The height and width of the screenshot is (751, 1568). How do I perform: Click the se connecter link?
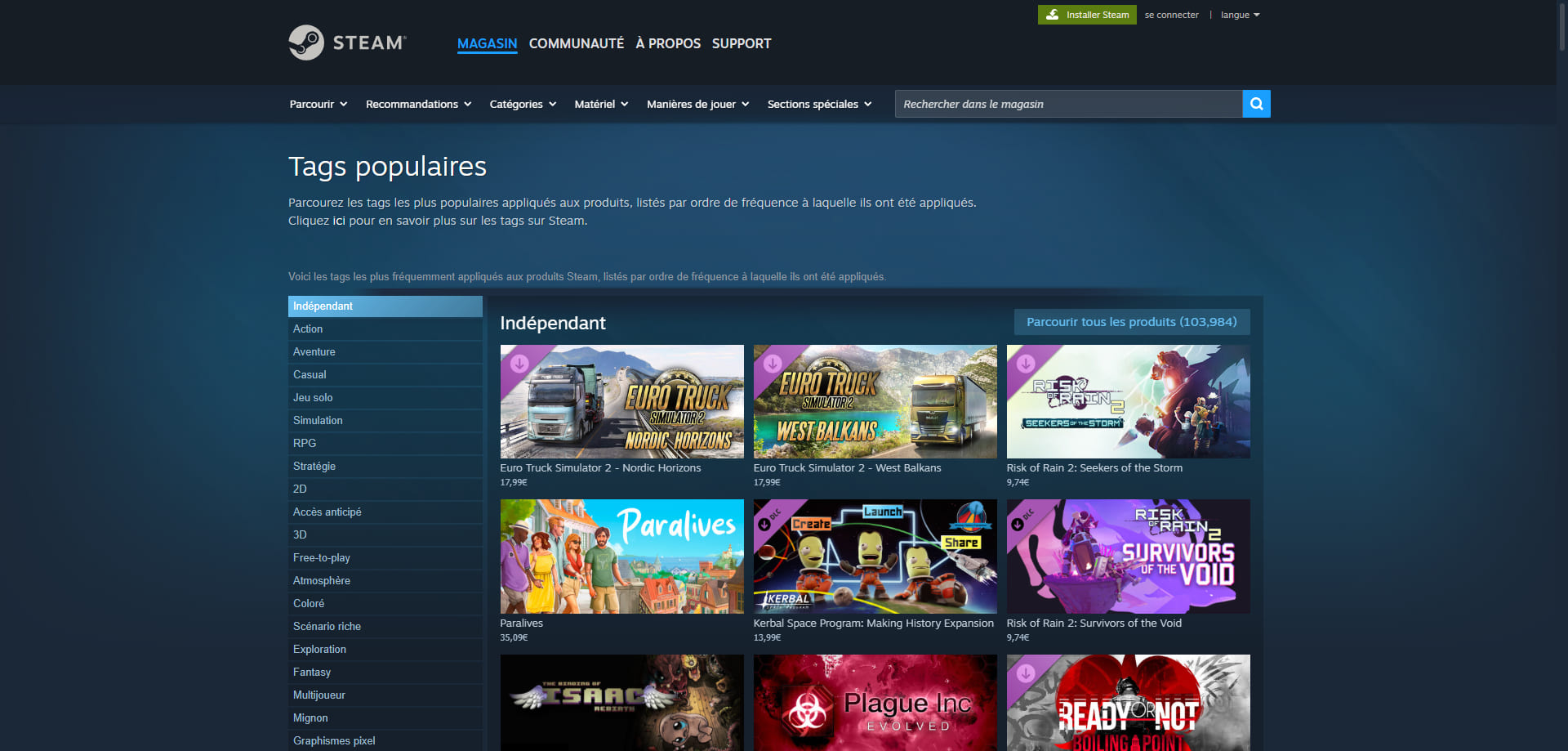click(1171, 15)
